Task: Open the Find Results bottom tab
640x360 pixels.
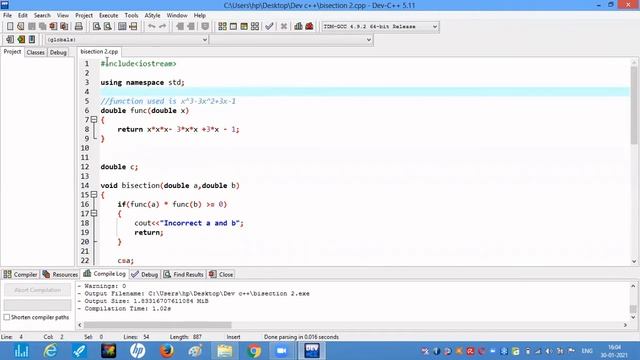Action: 183,274
